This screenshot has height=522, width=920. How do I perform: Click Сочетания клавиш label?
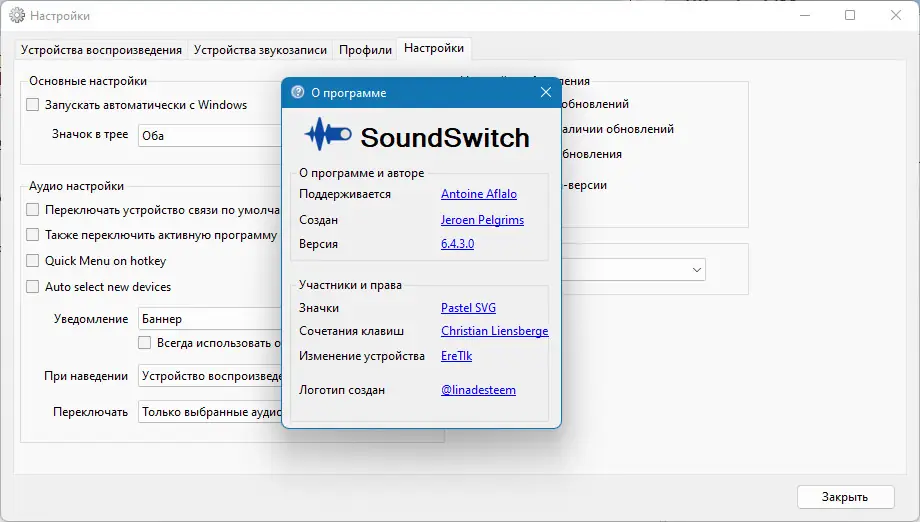pyautogui.click(x=351, y=331)
